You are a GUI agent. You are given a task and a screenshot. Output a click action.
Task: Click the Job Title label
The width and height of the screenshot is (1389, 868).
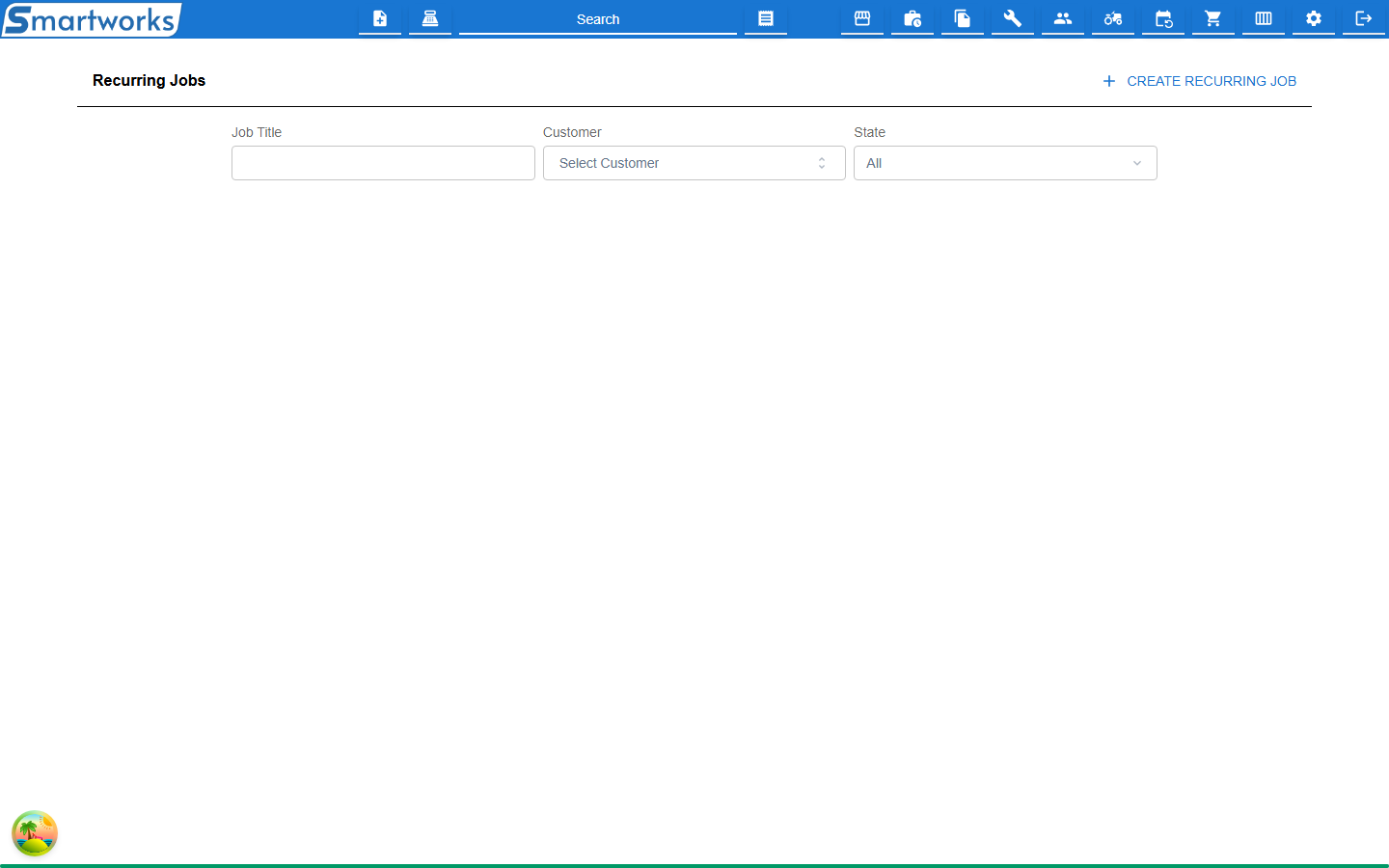point(257,132)
